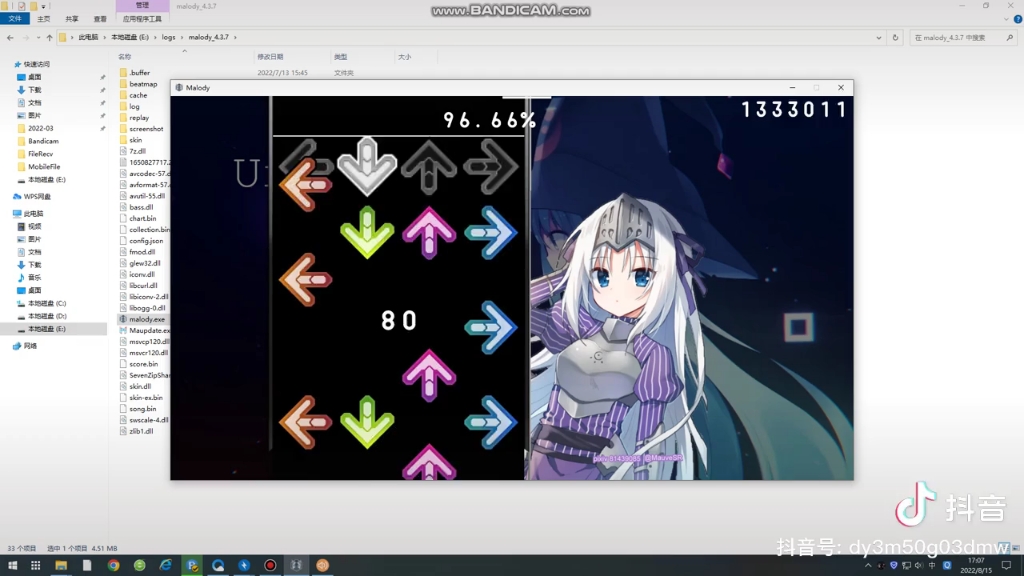Click the orange circular taskbar icon

click(x=323, y=566)
